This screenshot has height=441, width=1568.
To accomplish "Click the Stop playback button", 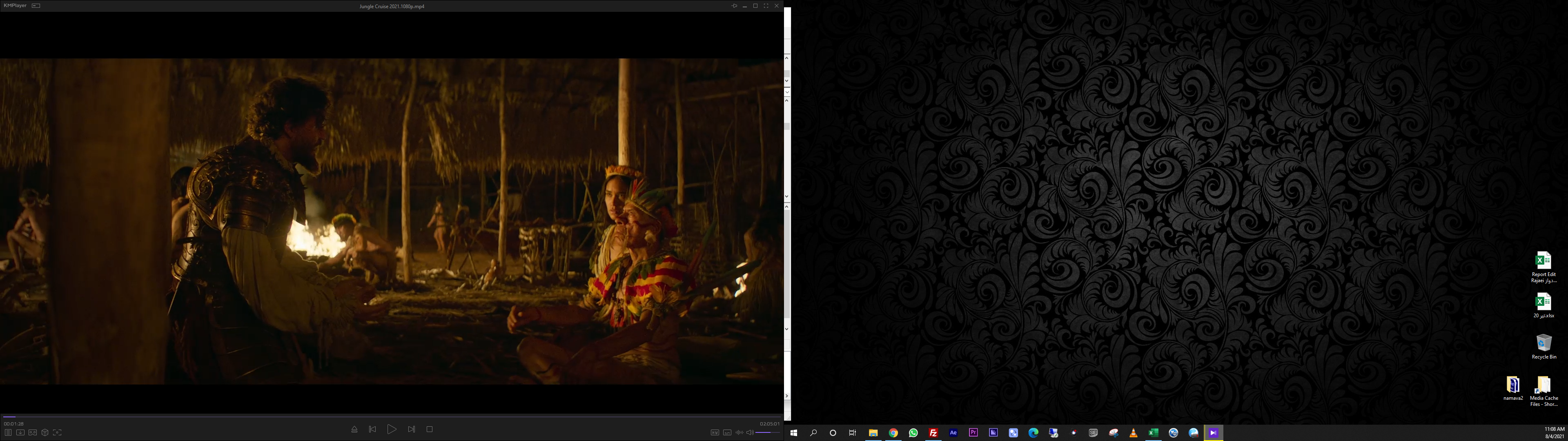I will [429, 430].
